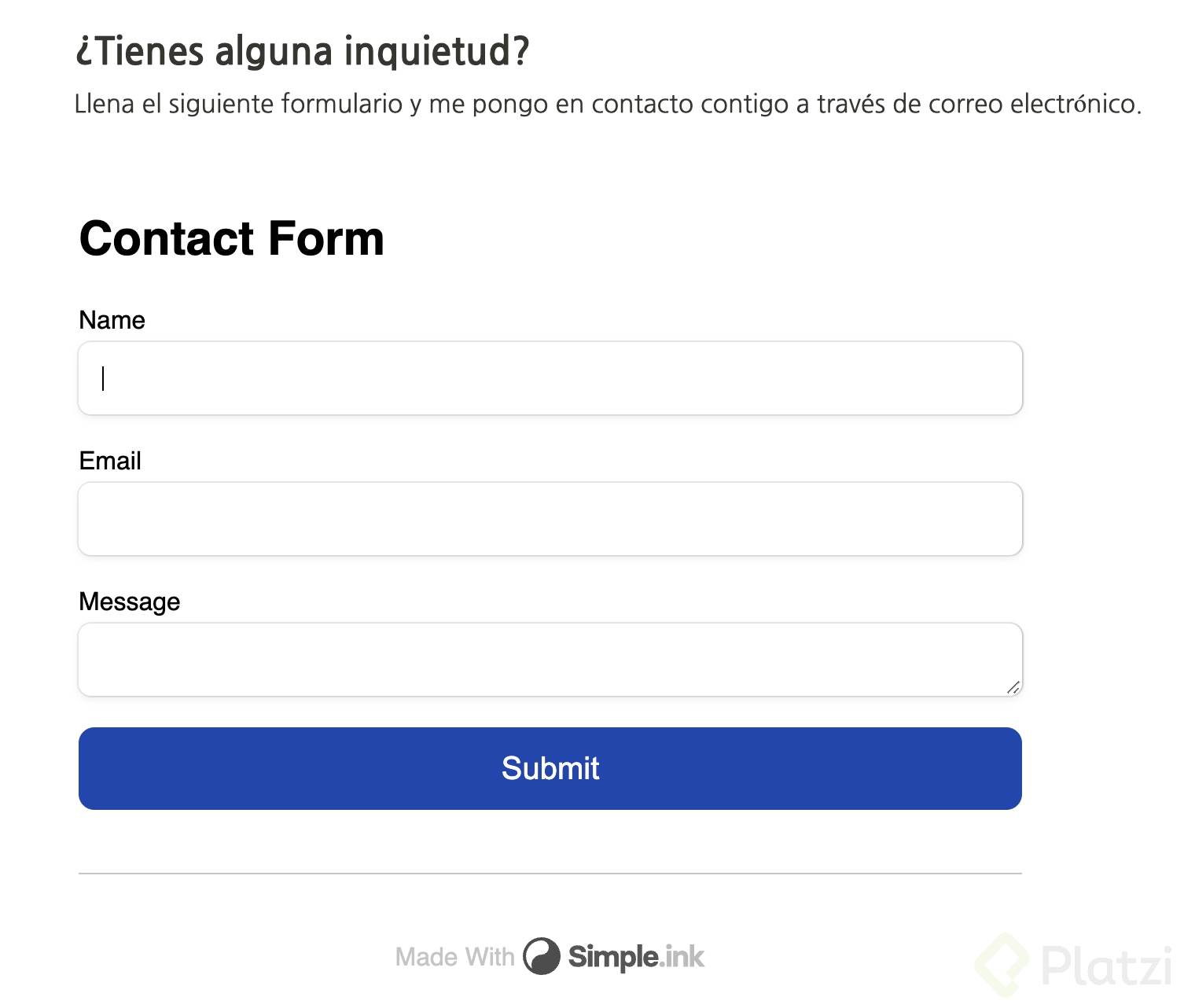Click the Simple.ink yin-yang logo icon
Viewport: 1184px width, 1008px height.
tap(542, 956)
